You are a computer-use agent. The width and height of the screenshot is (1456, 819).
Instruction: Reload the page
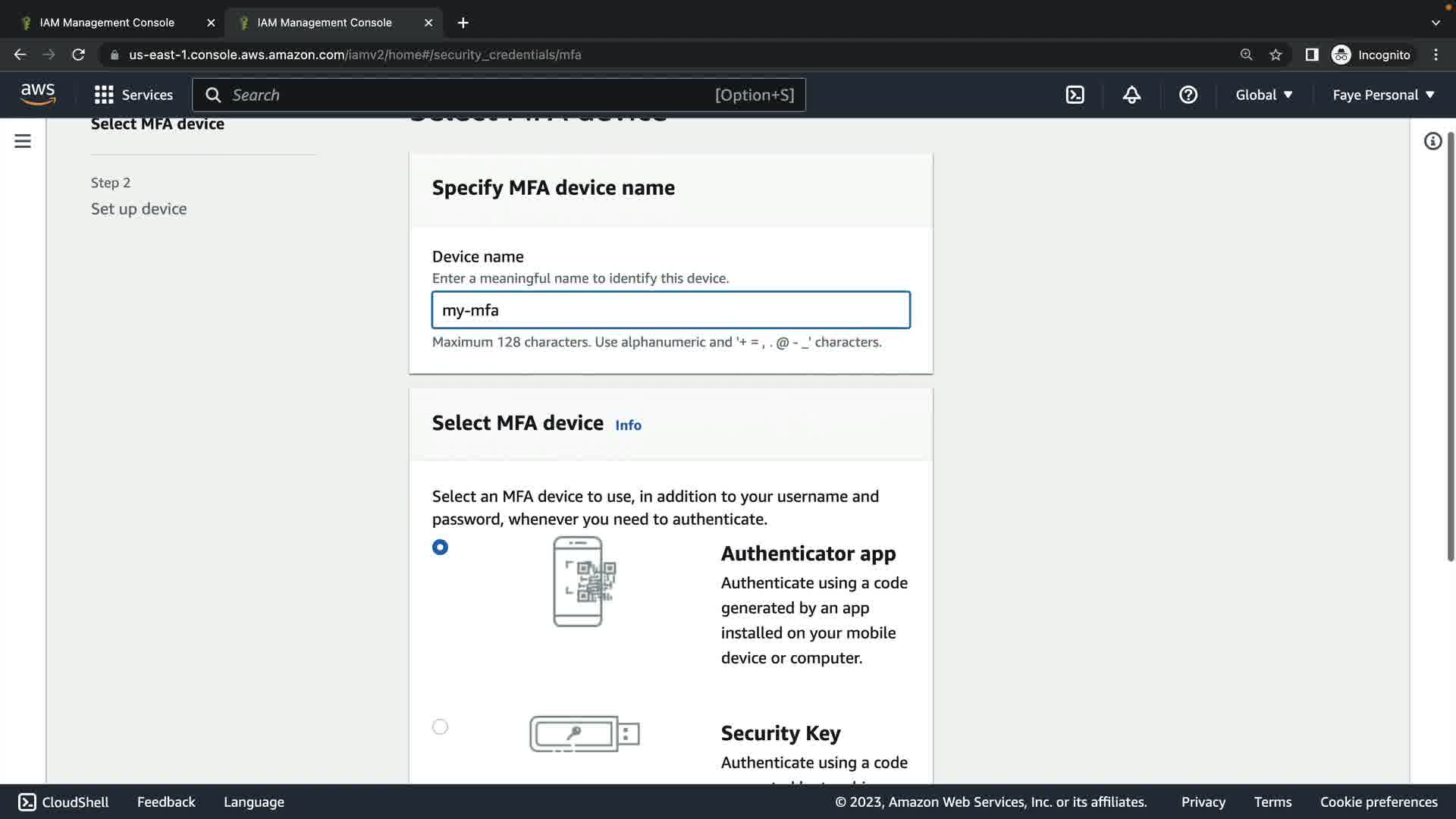78,55
